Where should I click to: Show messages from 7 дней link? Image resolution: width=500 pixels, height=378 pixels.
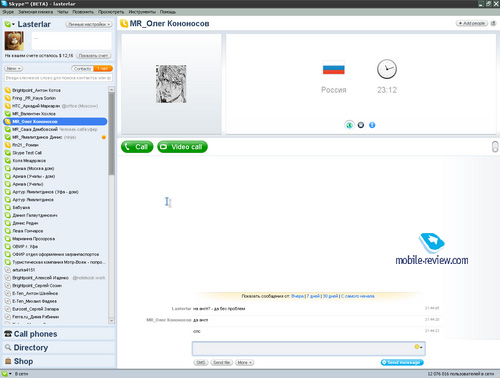(x=313, y=296)
